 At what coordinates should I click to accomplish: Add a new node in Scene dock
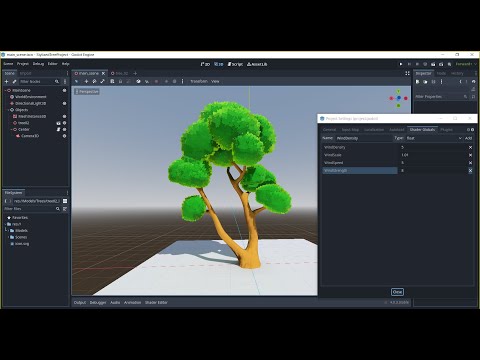(x=6, y=82)
